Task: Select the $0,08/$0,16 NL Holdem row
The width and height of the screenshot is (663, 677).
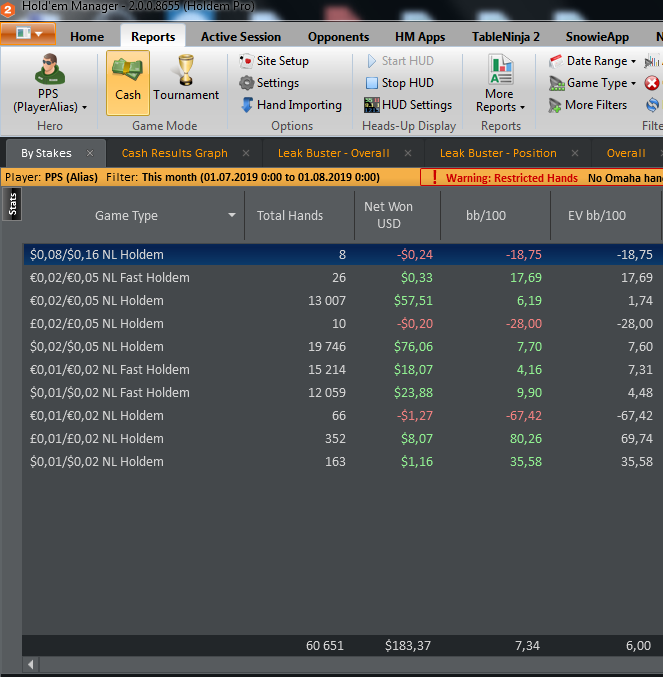Action: (x=343, y=254)
